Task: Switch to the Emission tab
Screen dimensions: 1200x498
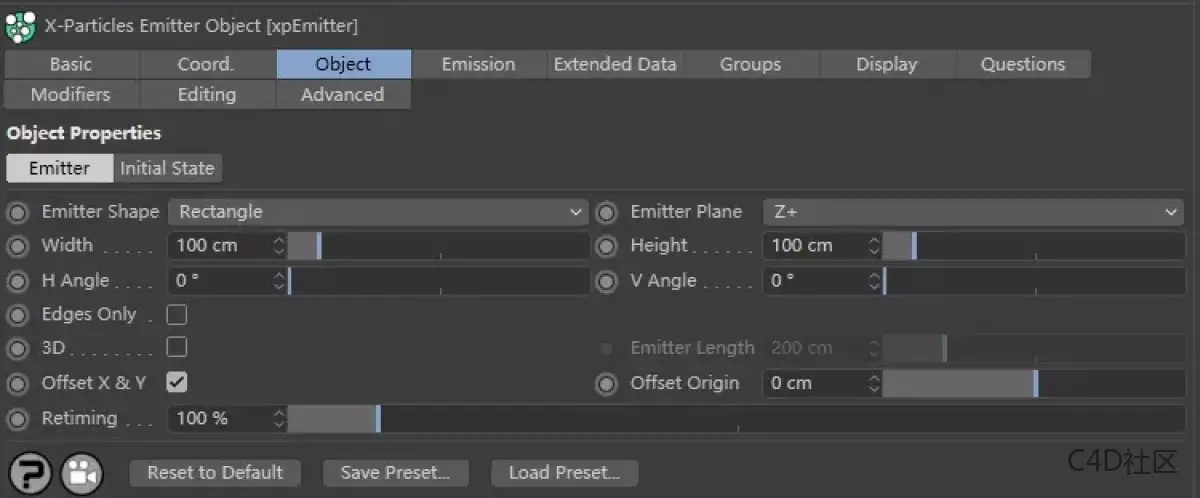Action: pyautogui.click(x=478, y=64)
